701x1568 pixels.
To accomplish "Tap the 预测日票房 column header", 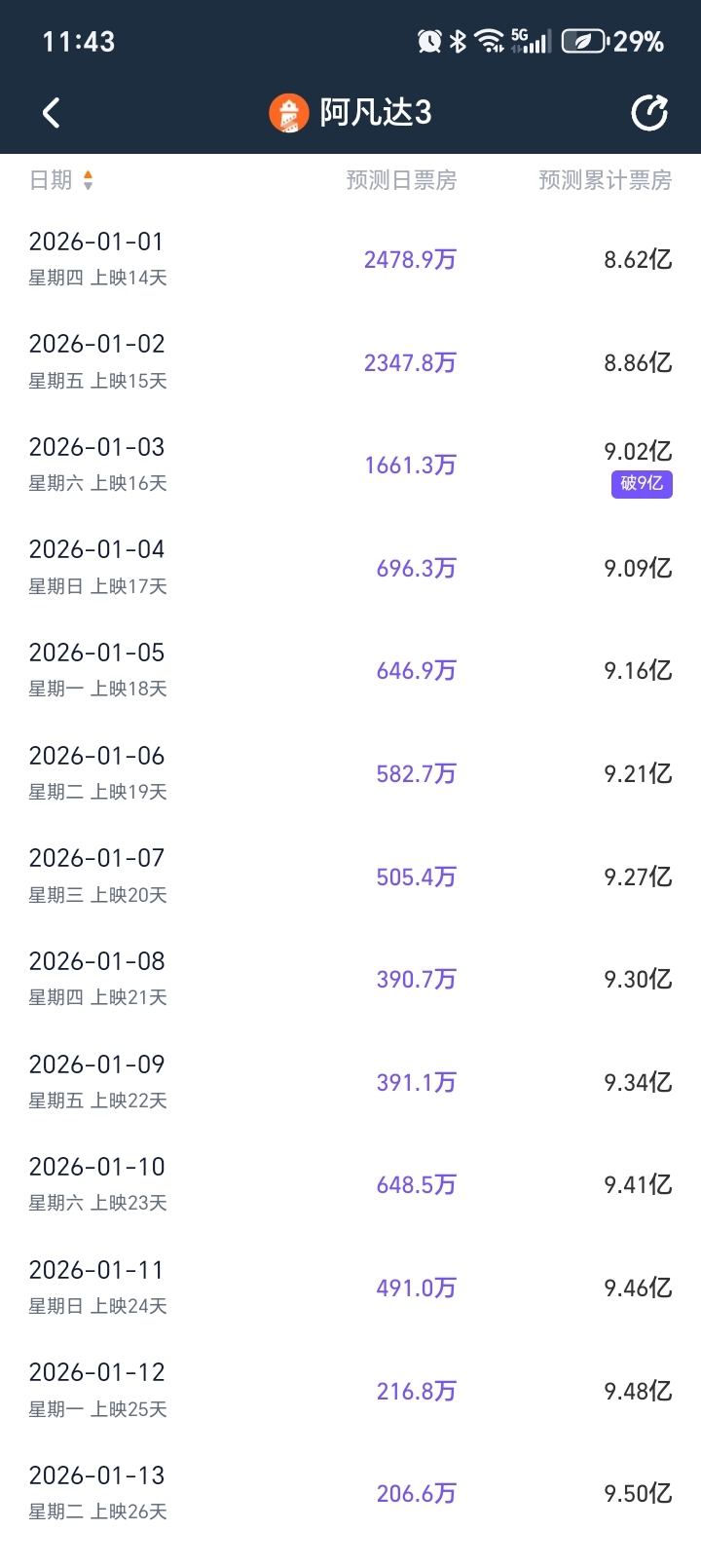I will [x=401, y=180].
